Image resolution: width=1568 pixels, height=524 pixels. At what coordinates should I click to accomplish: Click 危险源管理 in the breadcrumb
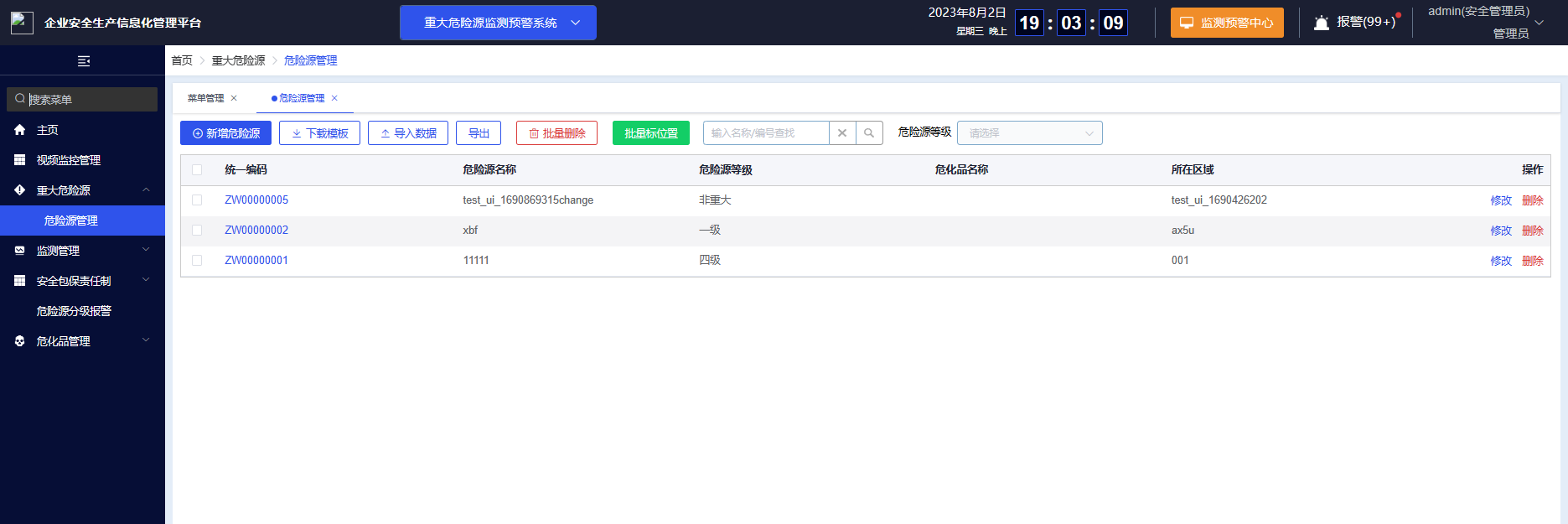[310, 60]
